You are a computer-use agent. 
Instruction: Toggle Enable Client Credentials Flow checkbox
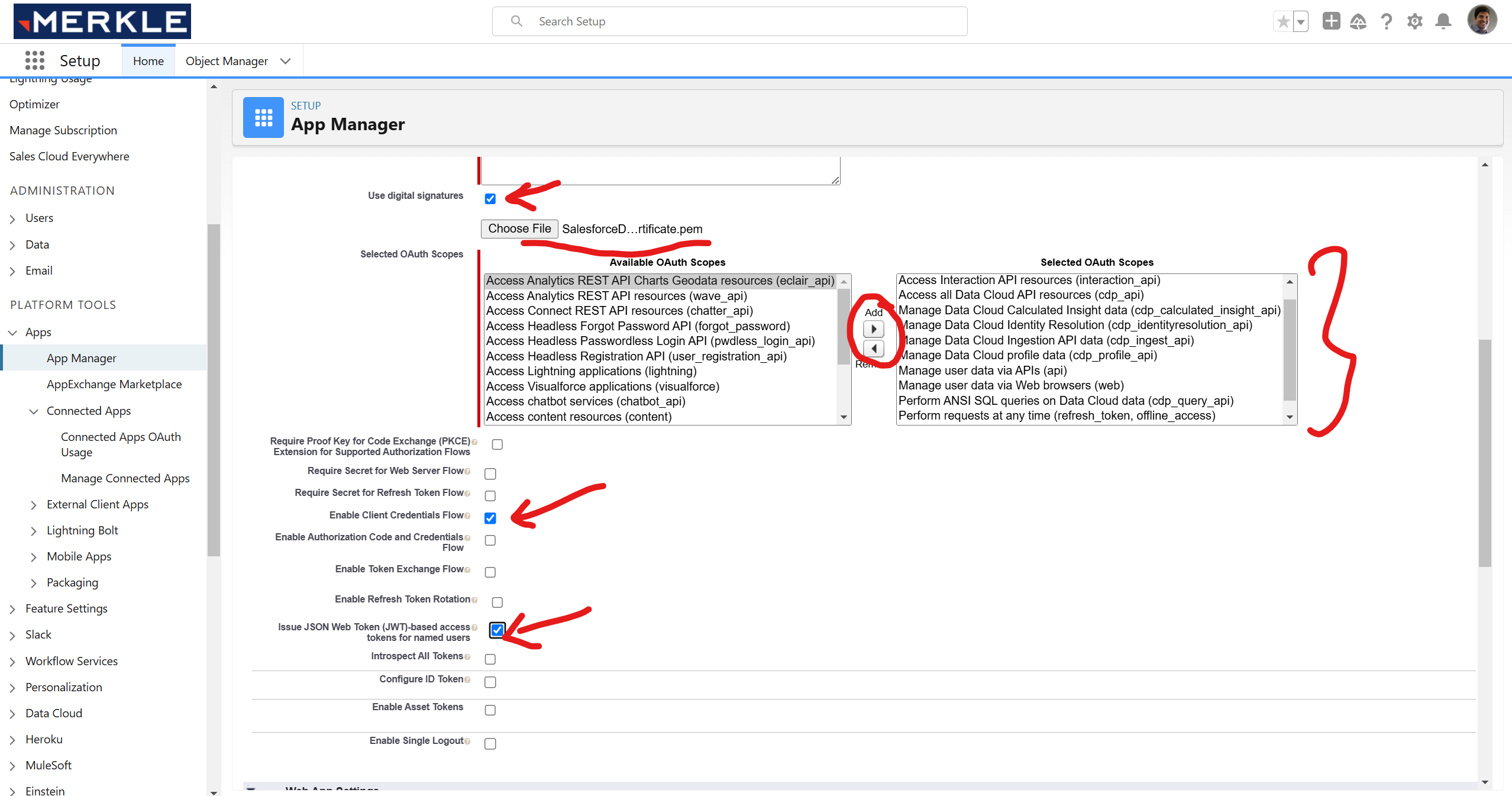pos(490,518)
